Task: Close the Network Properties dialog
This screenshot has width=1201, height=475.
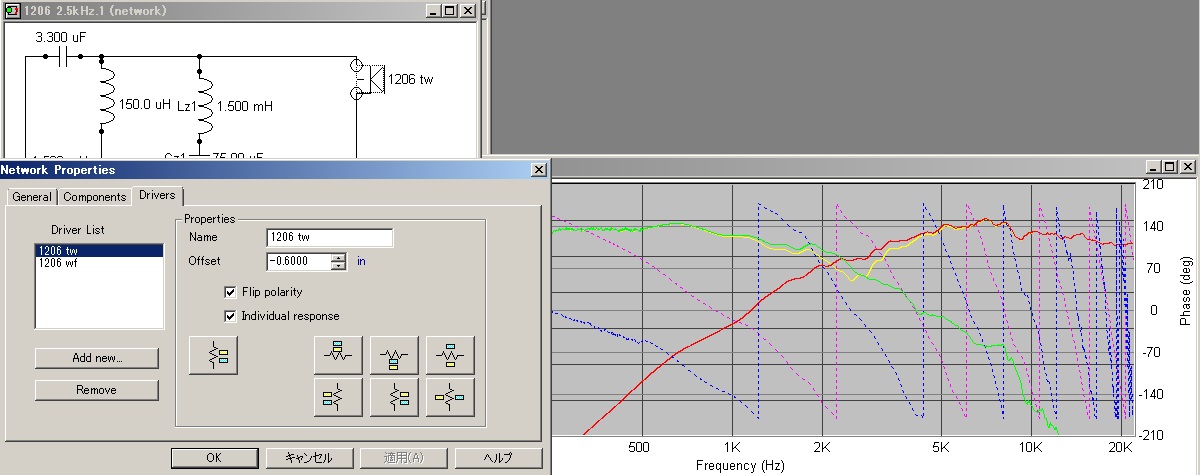Action: [x=538, y=170]
